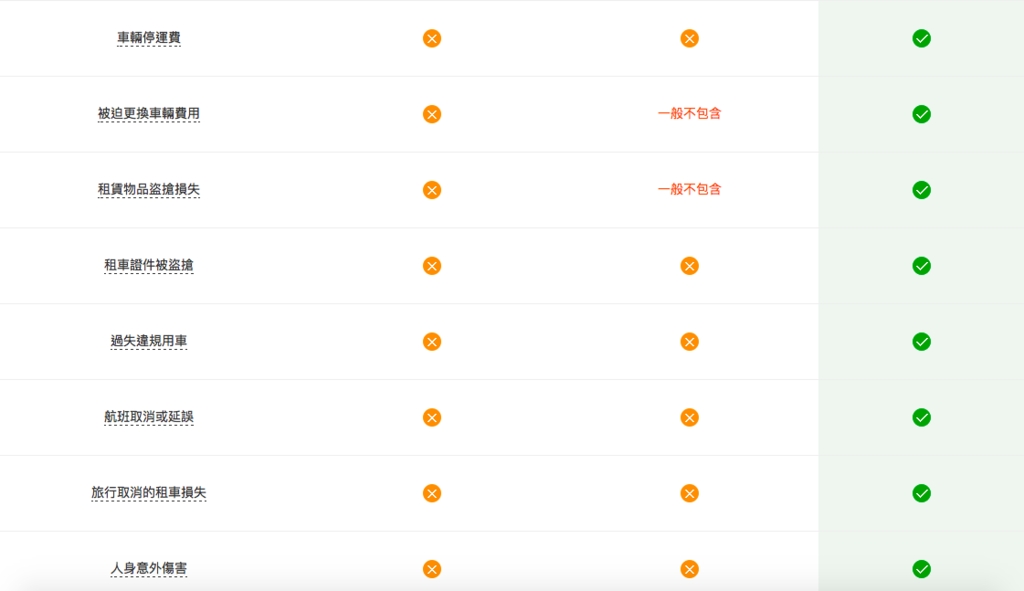The image size is (1024, 591).
Task: Click second orange X in 租車證件被盜搶 row
Action: coord(690,266)
